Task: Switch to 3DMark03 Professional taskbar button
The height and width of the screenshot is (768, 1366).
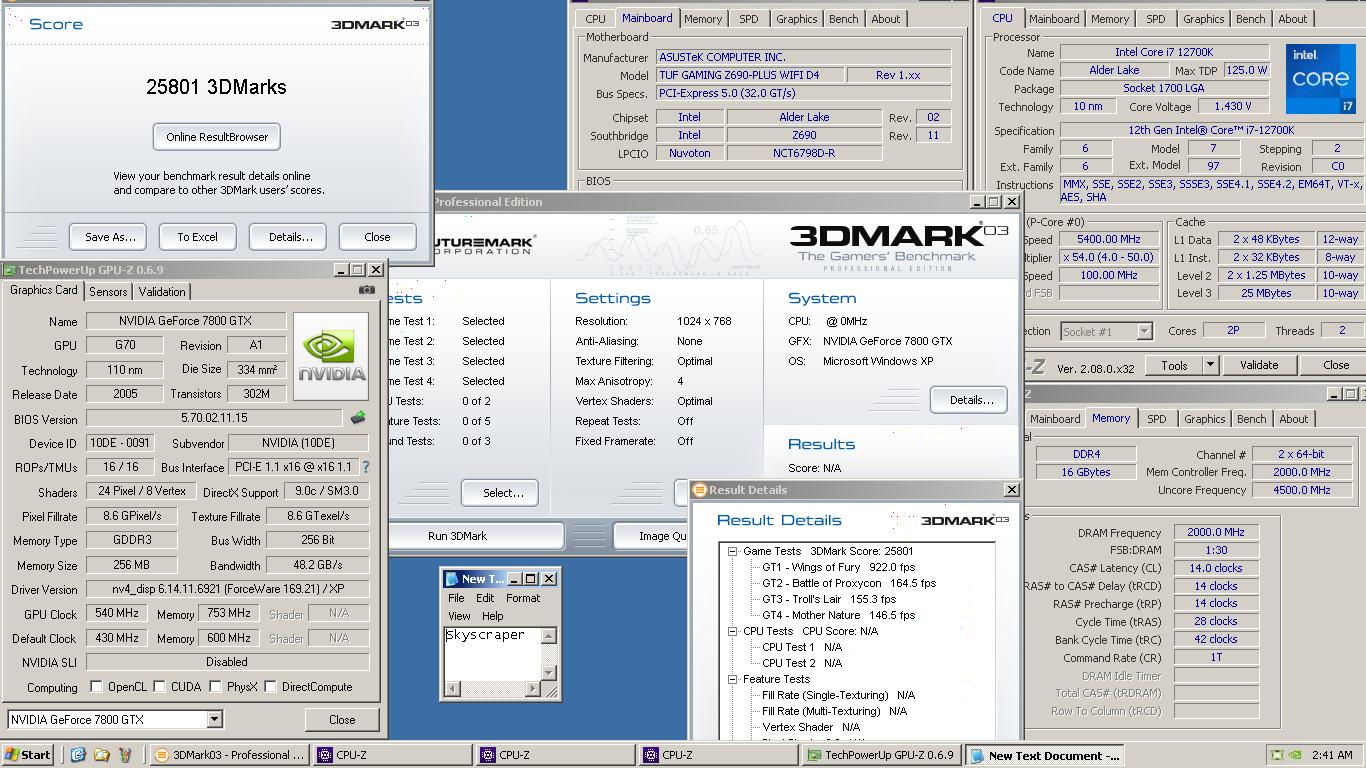Action: tap(230, 755)
